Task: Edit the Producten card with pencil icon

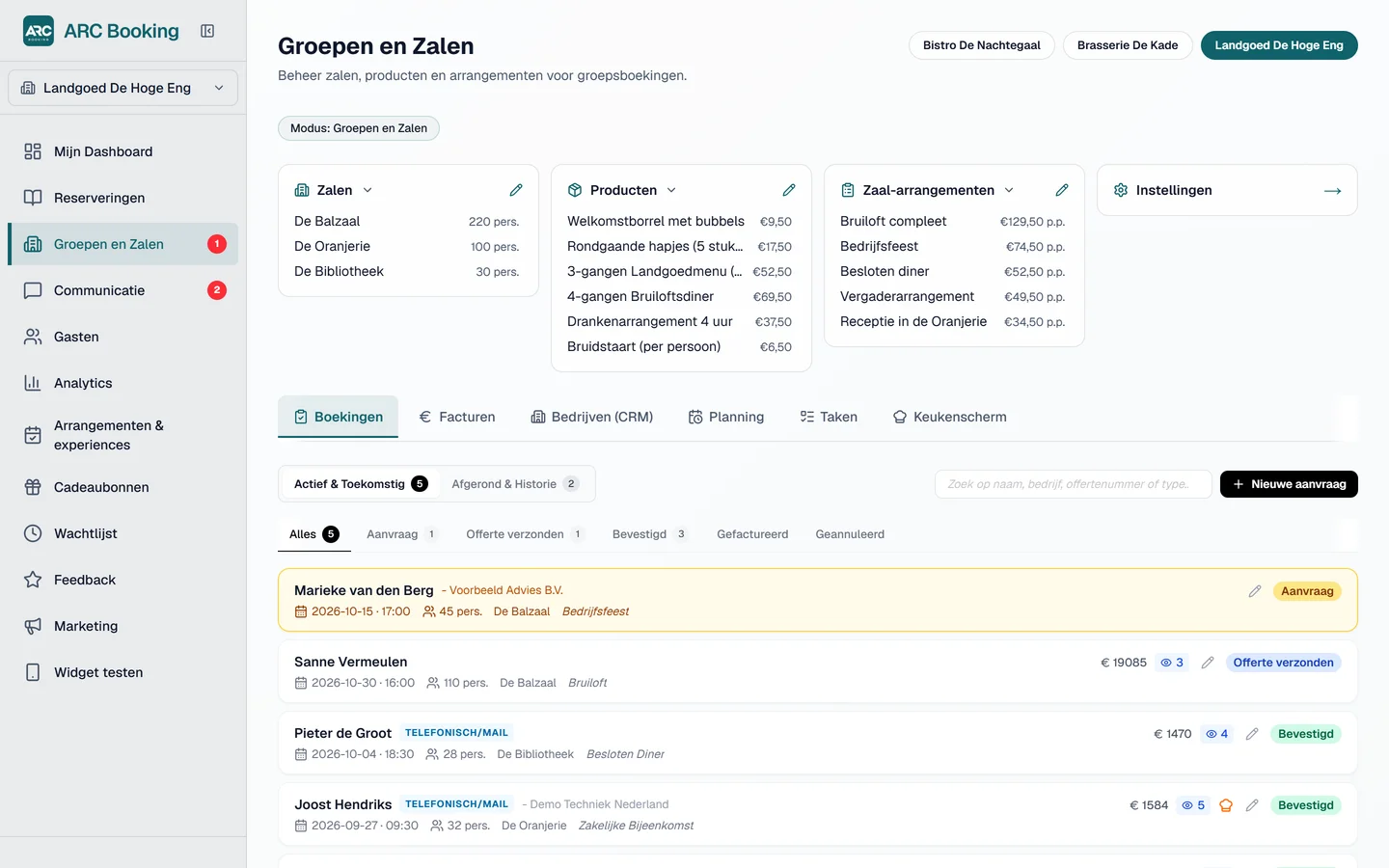Action: (789, 190)
